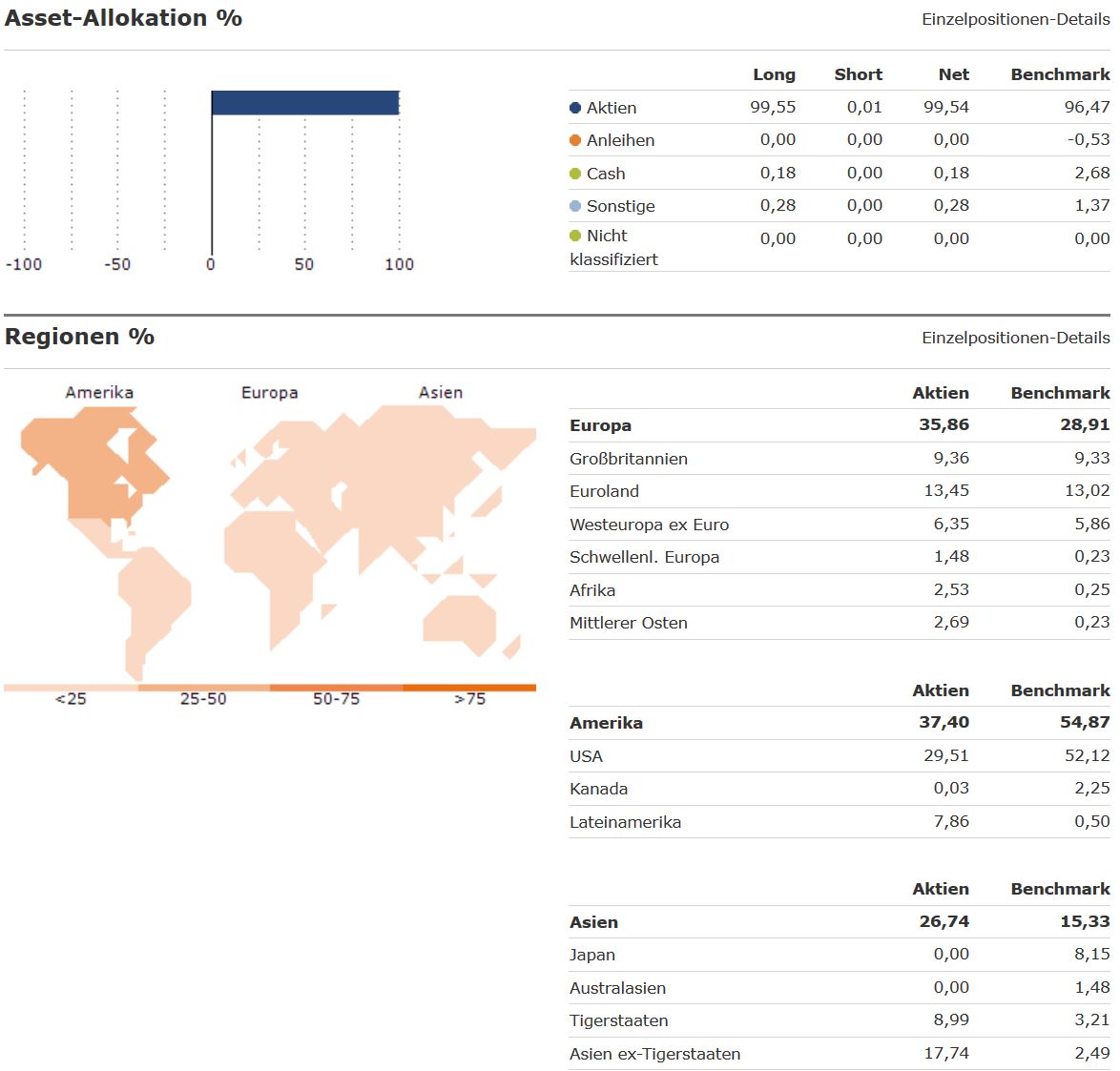Open Einzelpositionen-Details in Regionen section

[x=1015, y=338]
